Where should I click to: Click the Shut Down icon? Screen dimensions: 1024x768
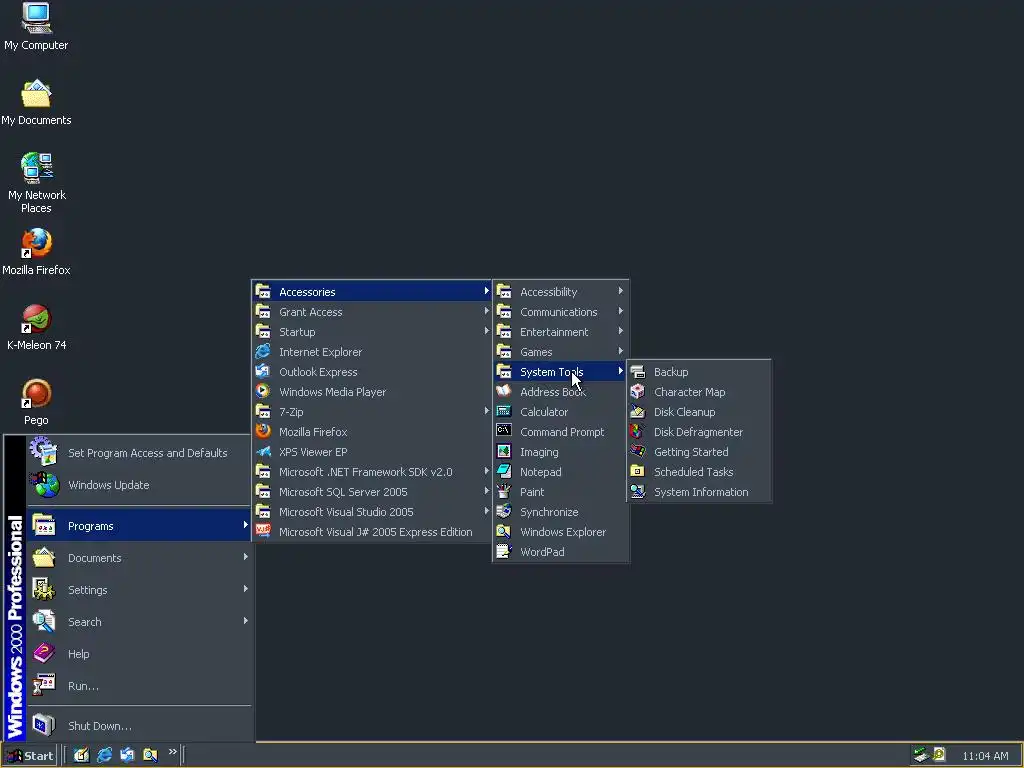44,725
